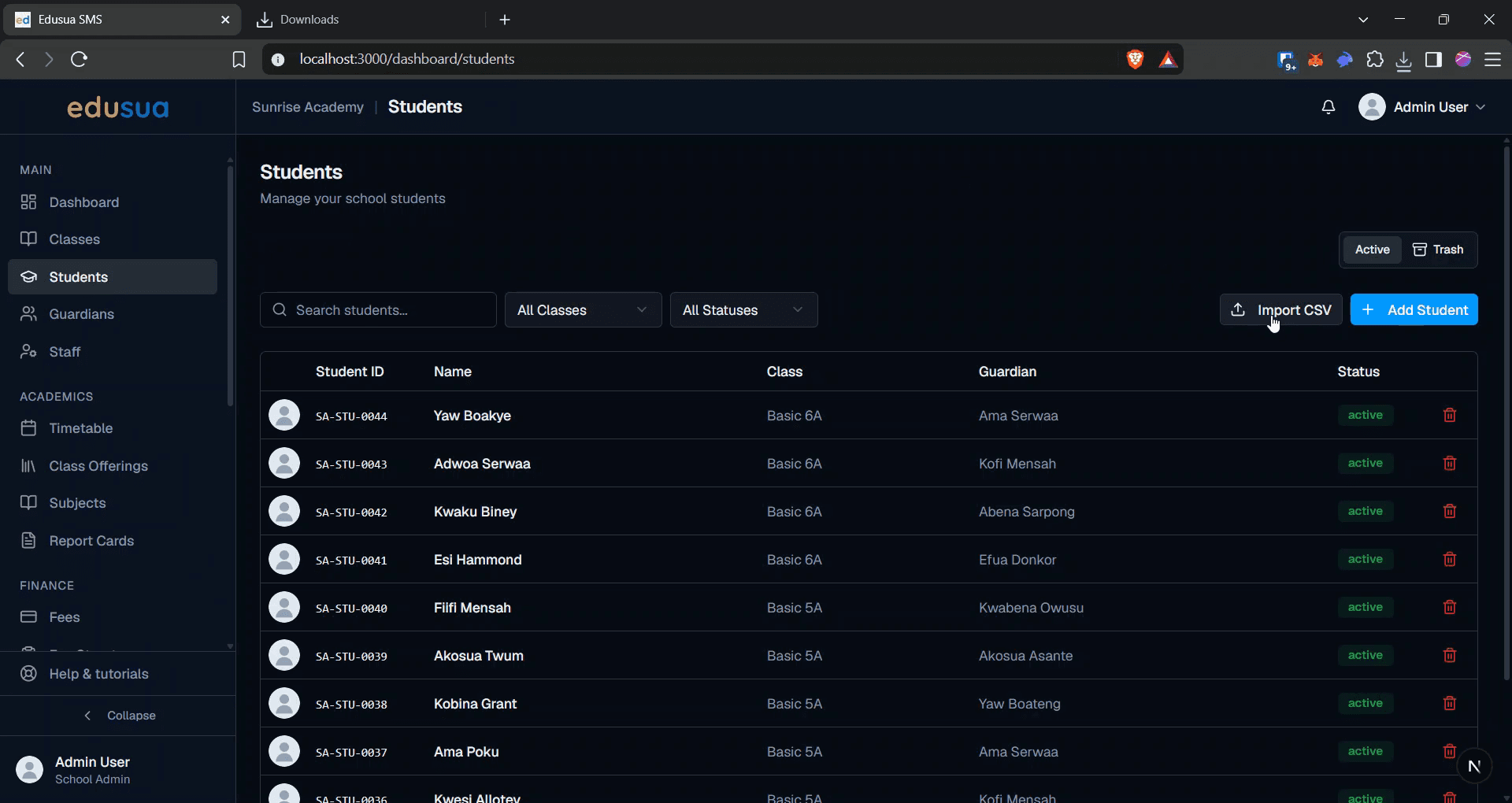Image resolution: width=1512 pixels, height=803 pixels.
Task: Toggle the browser sidebar panel
Action: (1433, 59)
